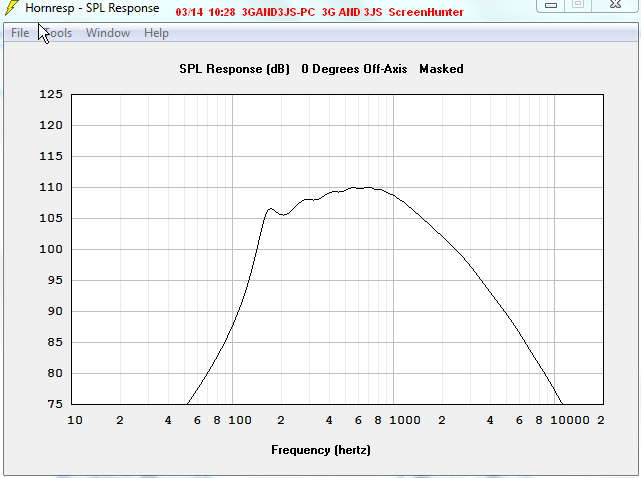This screenshot has width=641, height=478.
Task: Open the Help menu
Action: [x=156, y=33]
